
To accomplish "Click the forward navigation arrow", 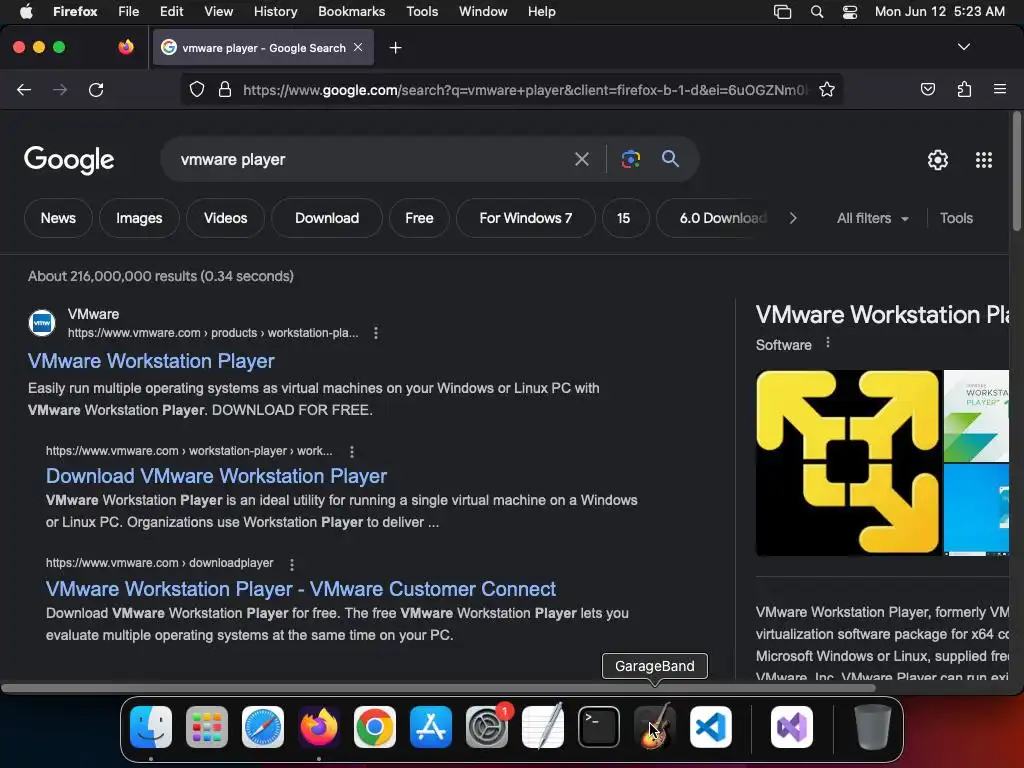I will (60, 89).
